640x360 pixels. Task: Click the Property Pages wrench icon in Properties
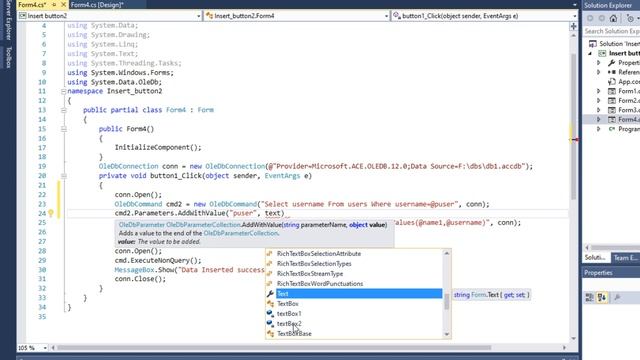617,298
